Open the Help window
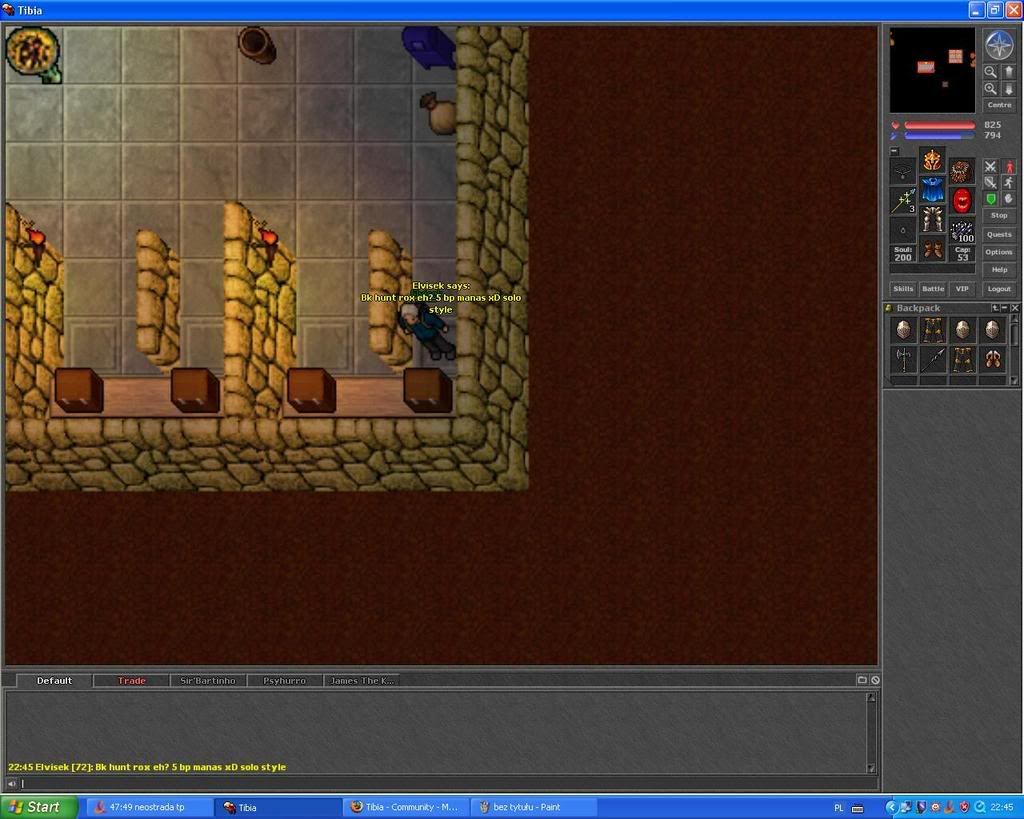Viewport: 1024px width, 819px height. (x=999, y=270)
